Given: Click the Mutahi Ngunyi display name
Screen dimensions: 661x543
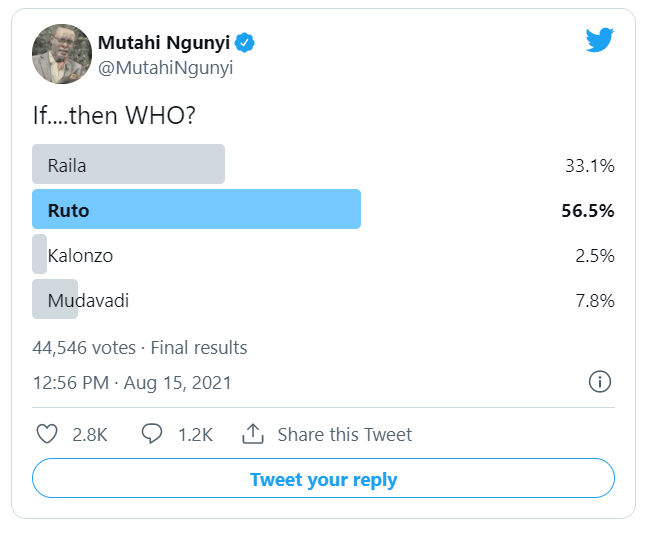Looking at the screenshot, I should point(164,43).
